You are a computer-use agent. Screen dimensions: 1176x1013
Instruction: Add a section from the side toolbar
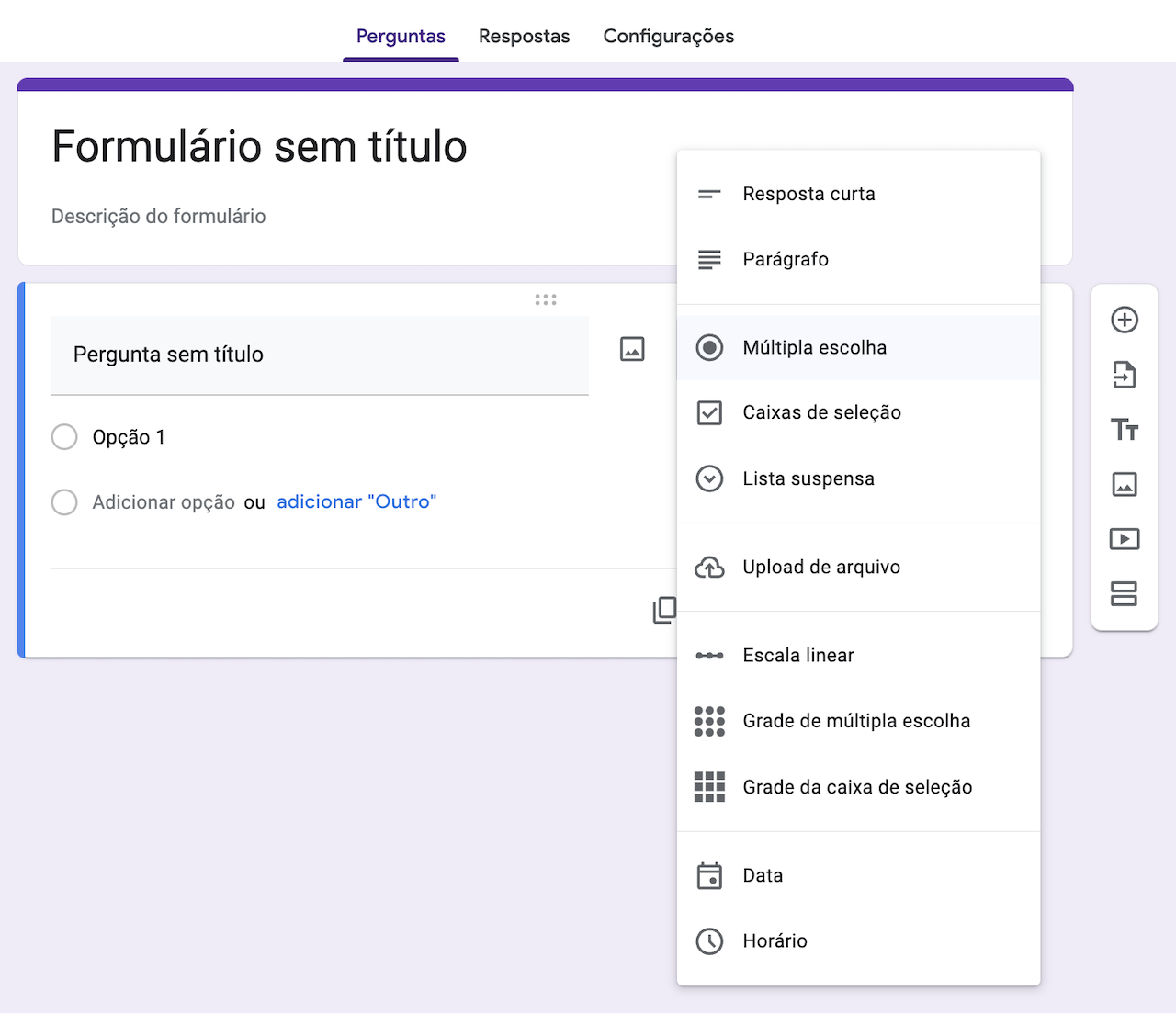(x=1125, y=594)
